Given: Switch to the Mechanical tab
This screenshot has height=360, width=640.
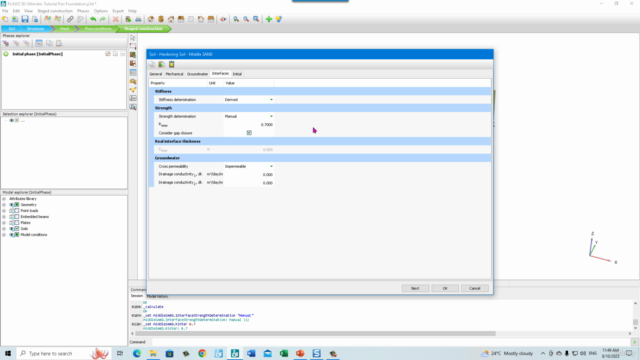Looking at the screenshot, I should click(x=174, y=74).
